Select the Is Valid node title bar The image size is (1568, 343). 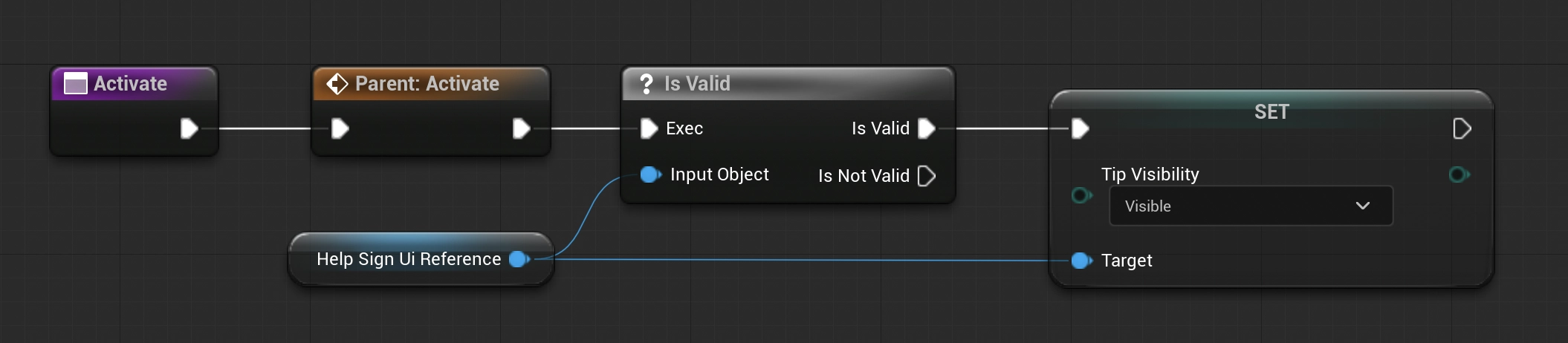pyautogui.click(x=786, y=84)
